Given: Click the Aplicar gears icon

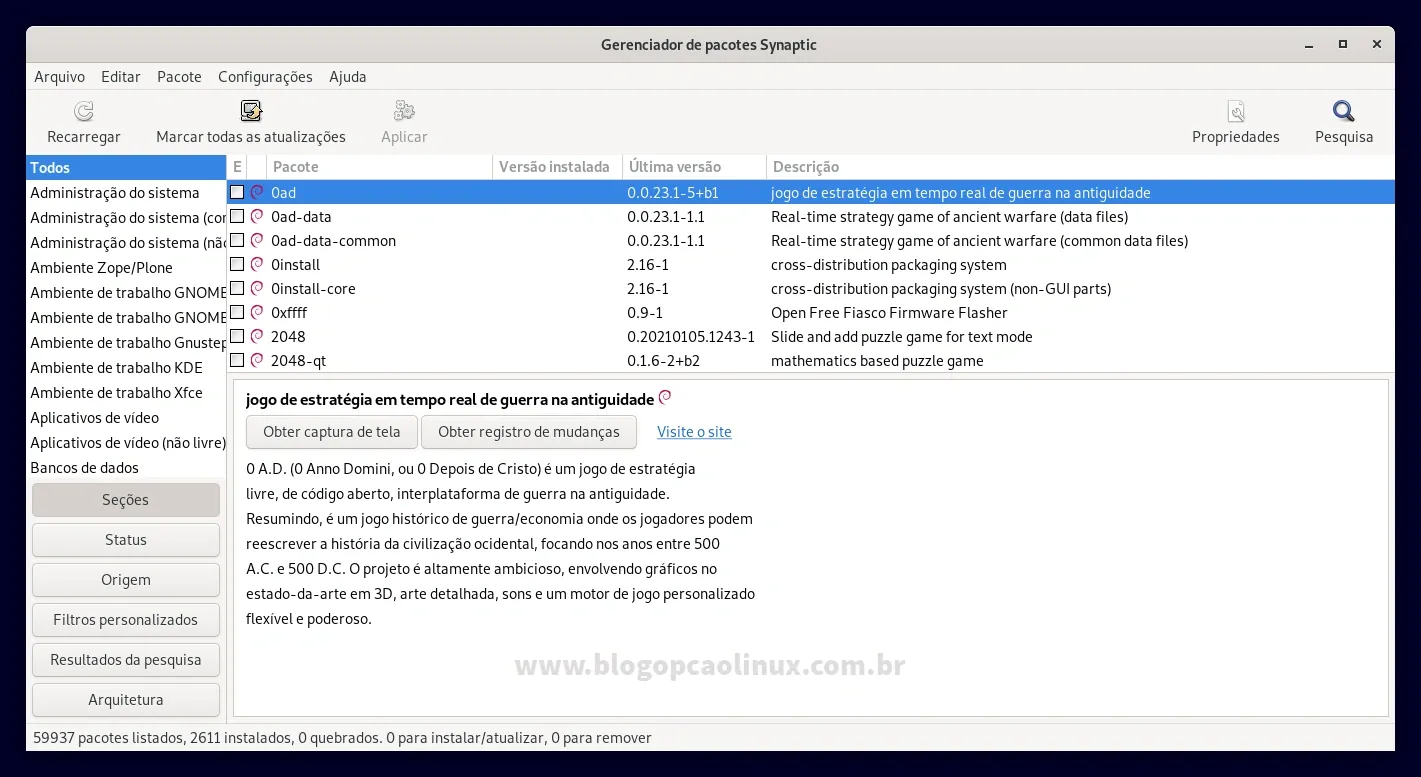Looking at the screenshot, I should 404,111.
